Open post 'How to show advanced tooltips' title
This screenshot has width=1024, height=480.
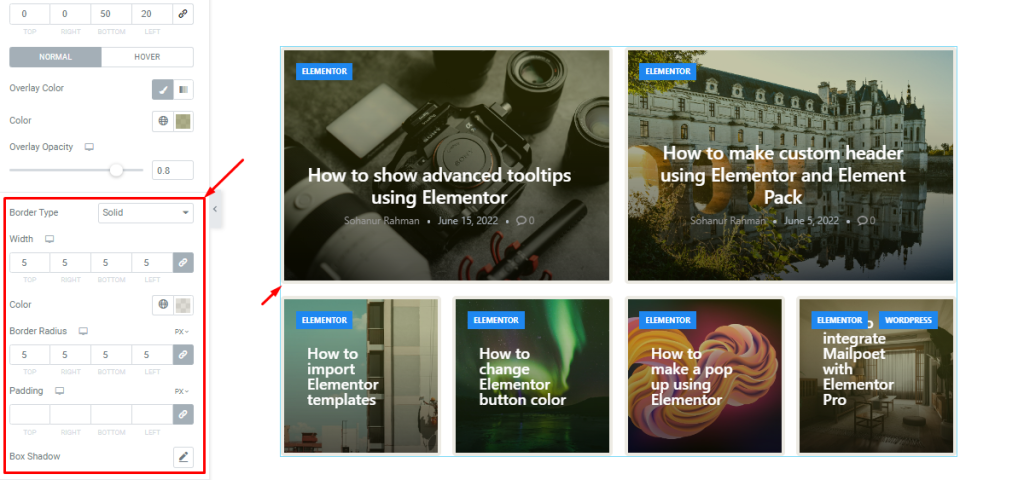click(x=440, y=185)
